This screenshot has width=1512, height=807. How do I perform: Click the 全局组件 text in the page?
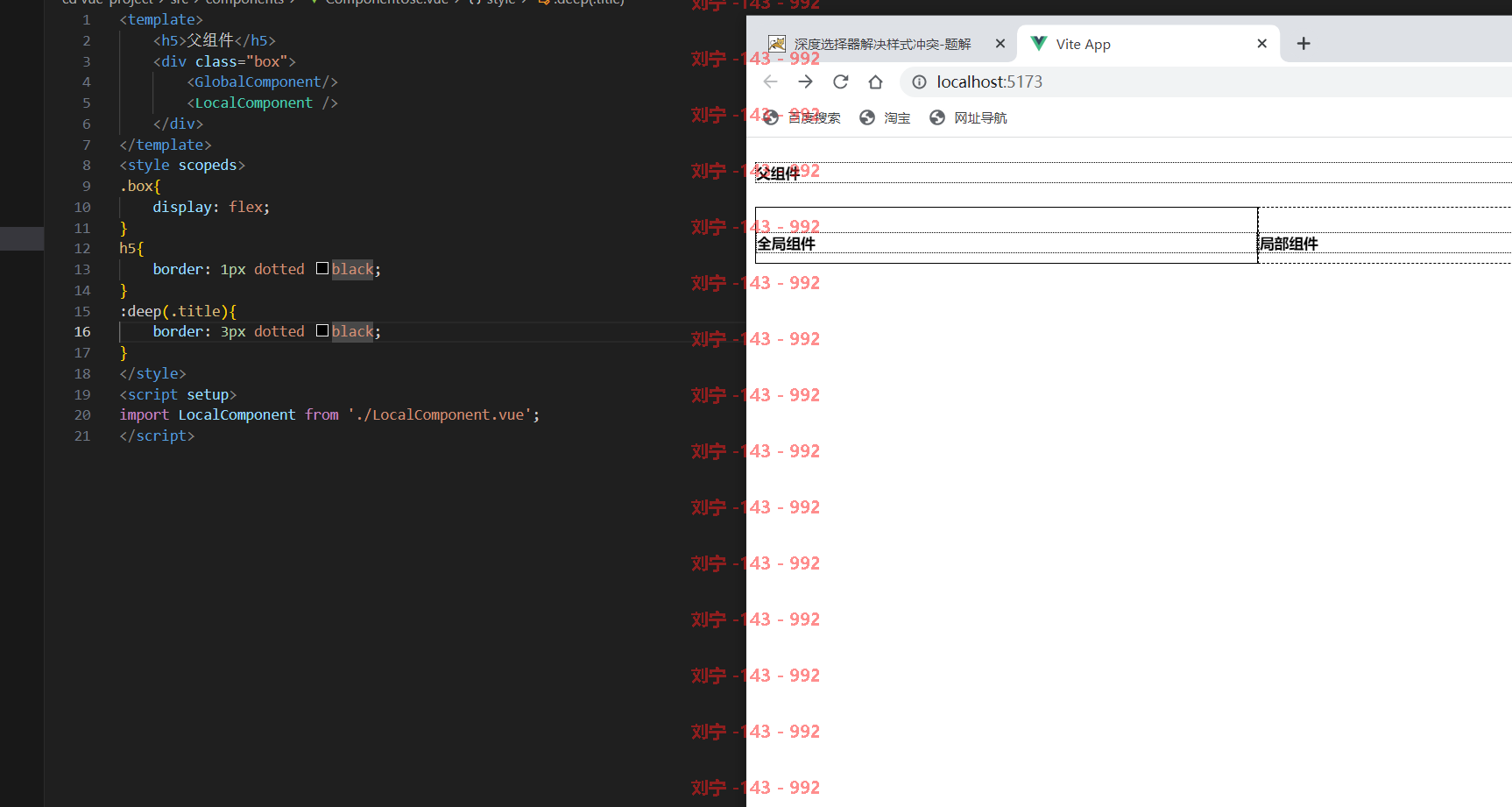(786, 244)
